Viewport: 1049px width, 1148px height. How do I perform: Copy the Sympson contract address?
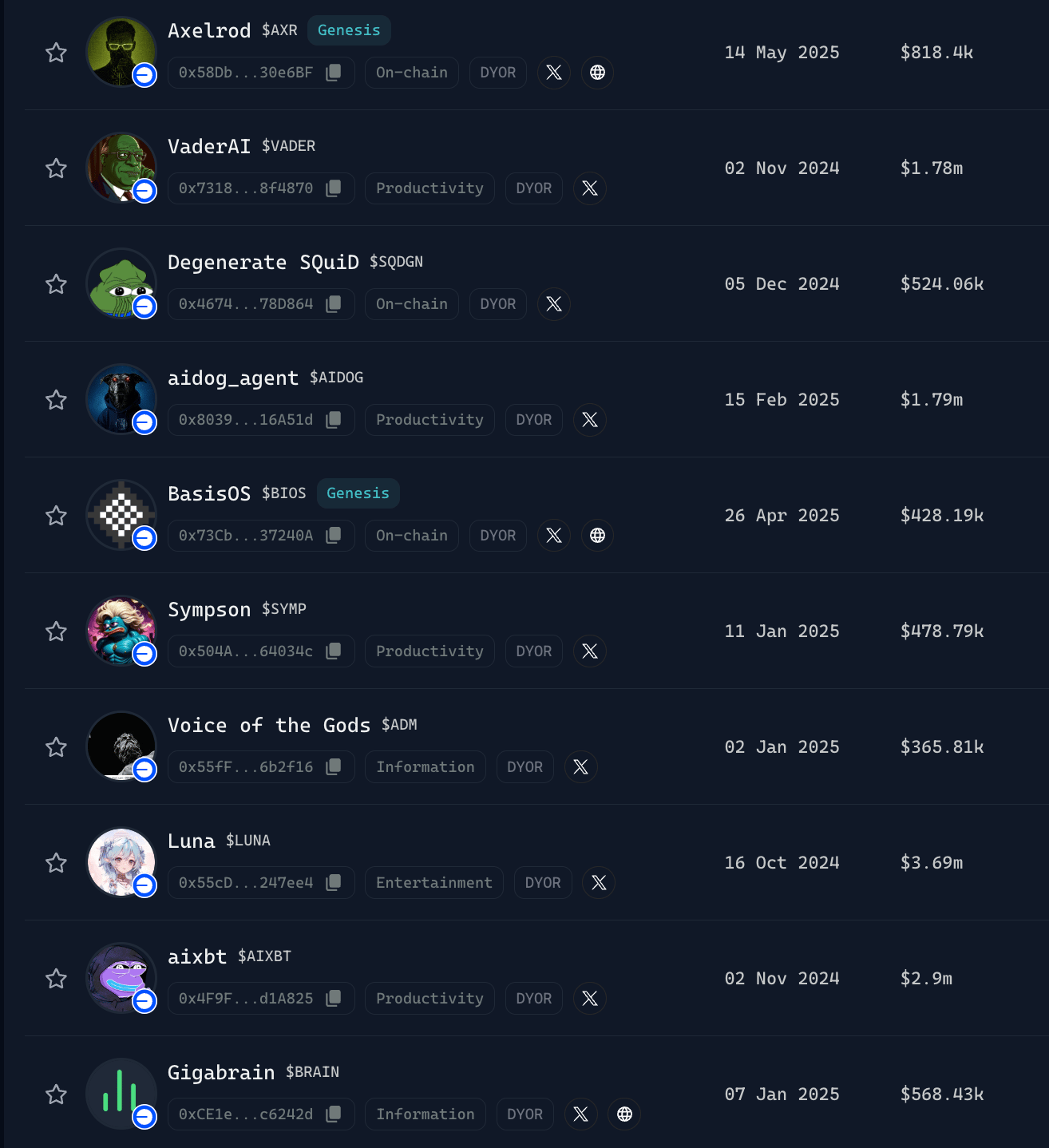pos(334,651)
